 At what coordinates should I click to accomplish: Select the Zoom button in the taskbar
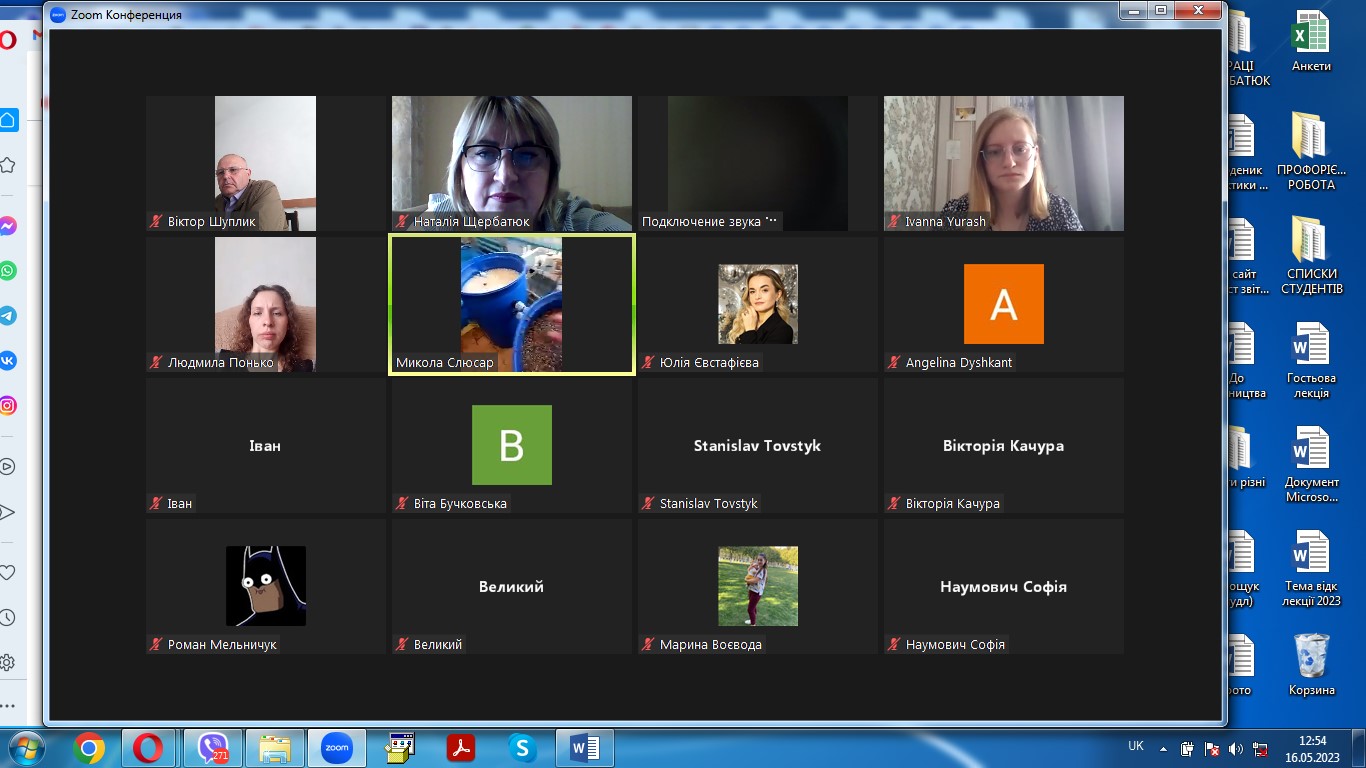336,748
